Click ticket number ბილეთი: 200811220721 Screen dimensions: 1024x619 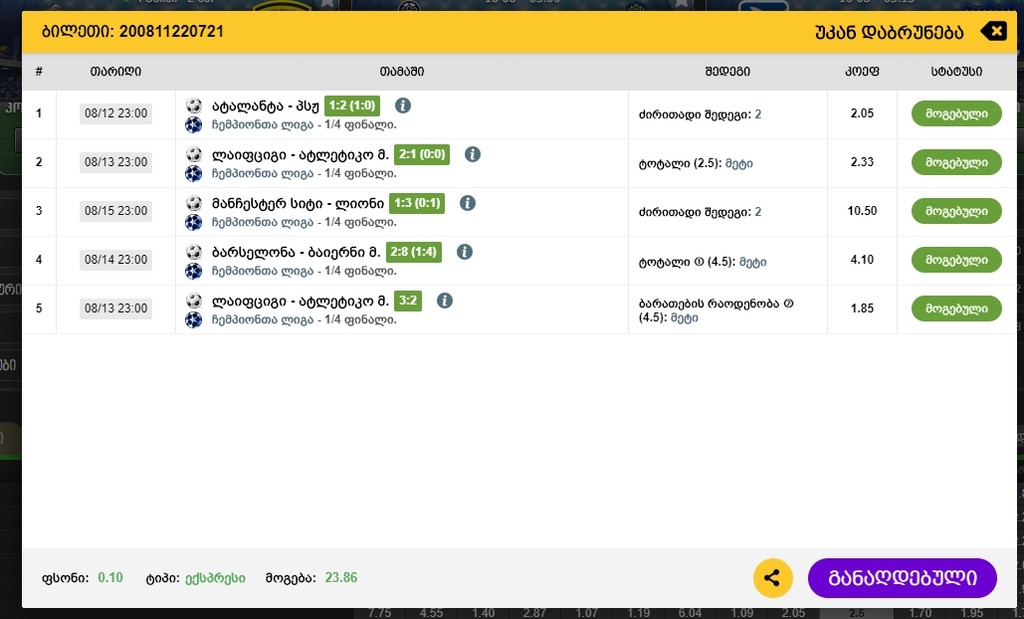click(133, 31)
